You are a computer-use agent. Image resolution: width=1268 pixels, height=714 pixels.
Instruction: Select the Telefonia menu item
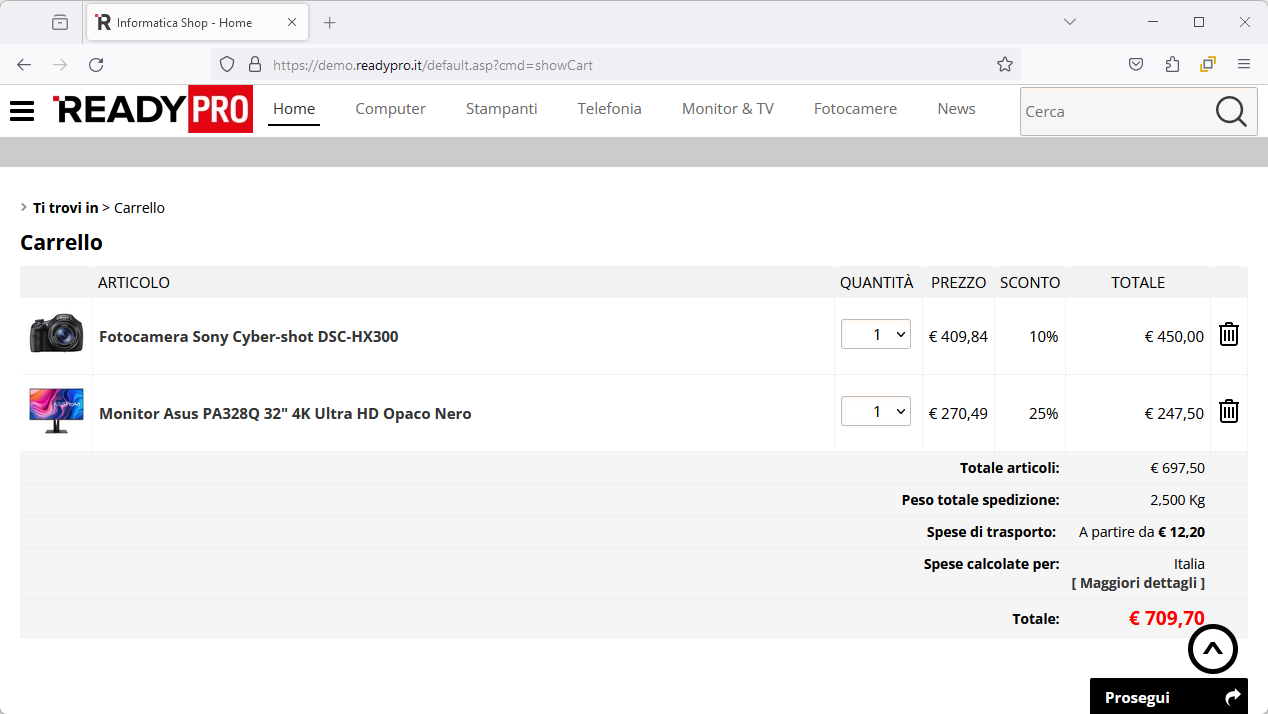pos(610,109)
